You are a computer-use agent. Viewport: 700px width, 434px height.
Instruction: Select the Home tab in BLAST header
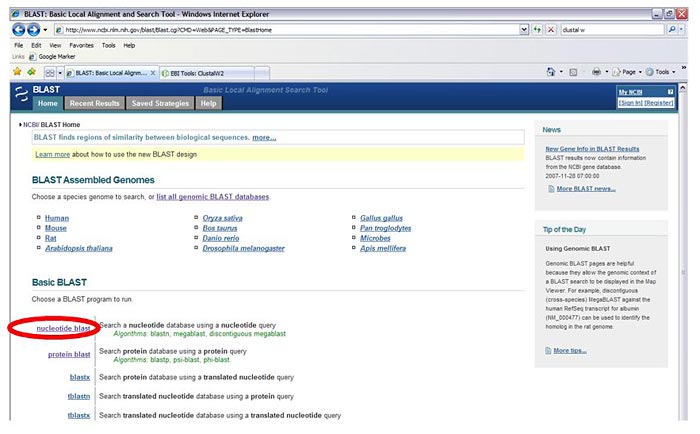point(47,104)
